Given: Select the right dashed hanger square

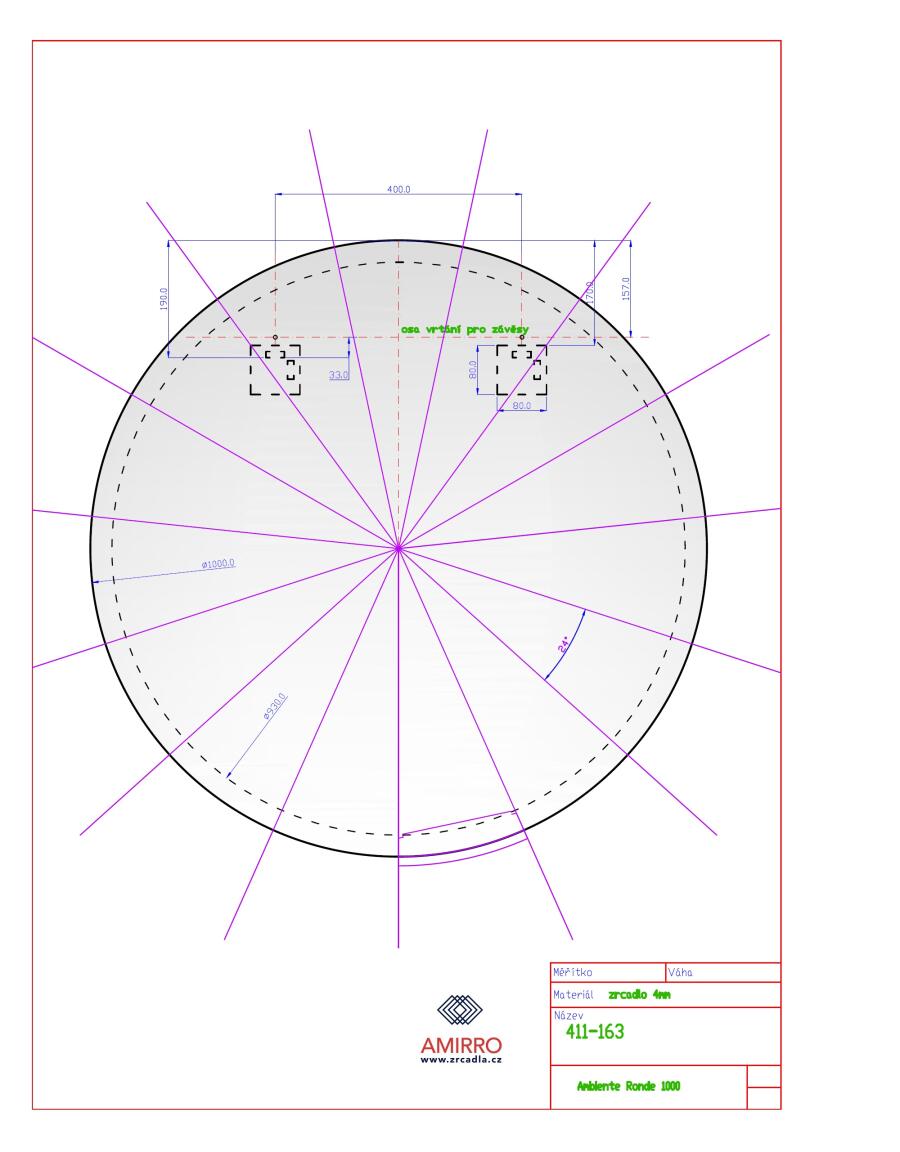Looking at the screenshot, I should click(522, 370).
